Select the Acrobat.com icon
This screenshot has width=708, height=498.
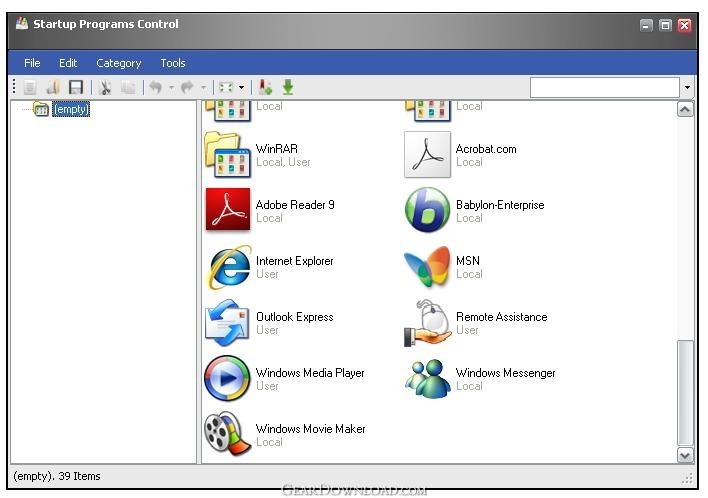pyautogui.click(x=427, y=155)
